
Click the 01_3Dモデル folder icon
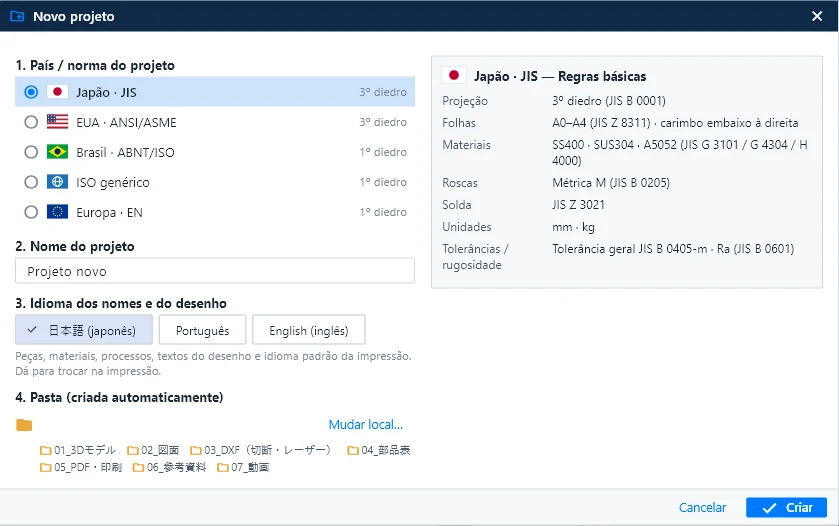coord(45,451)
